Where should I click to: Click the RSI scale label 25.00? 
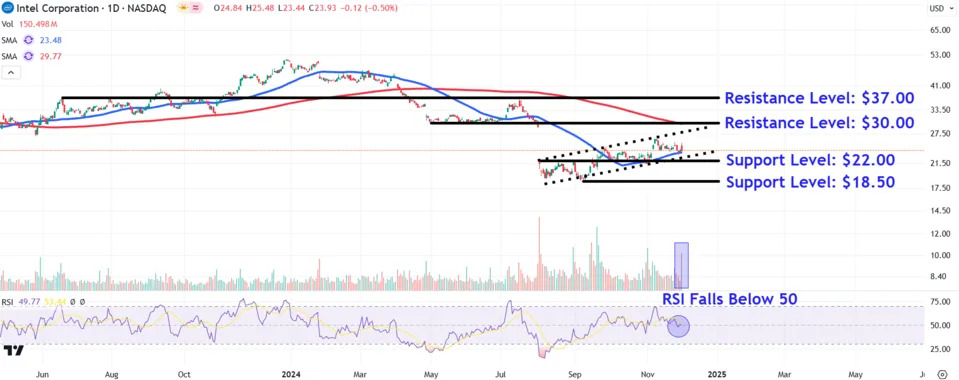click(939, 349)
